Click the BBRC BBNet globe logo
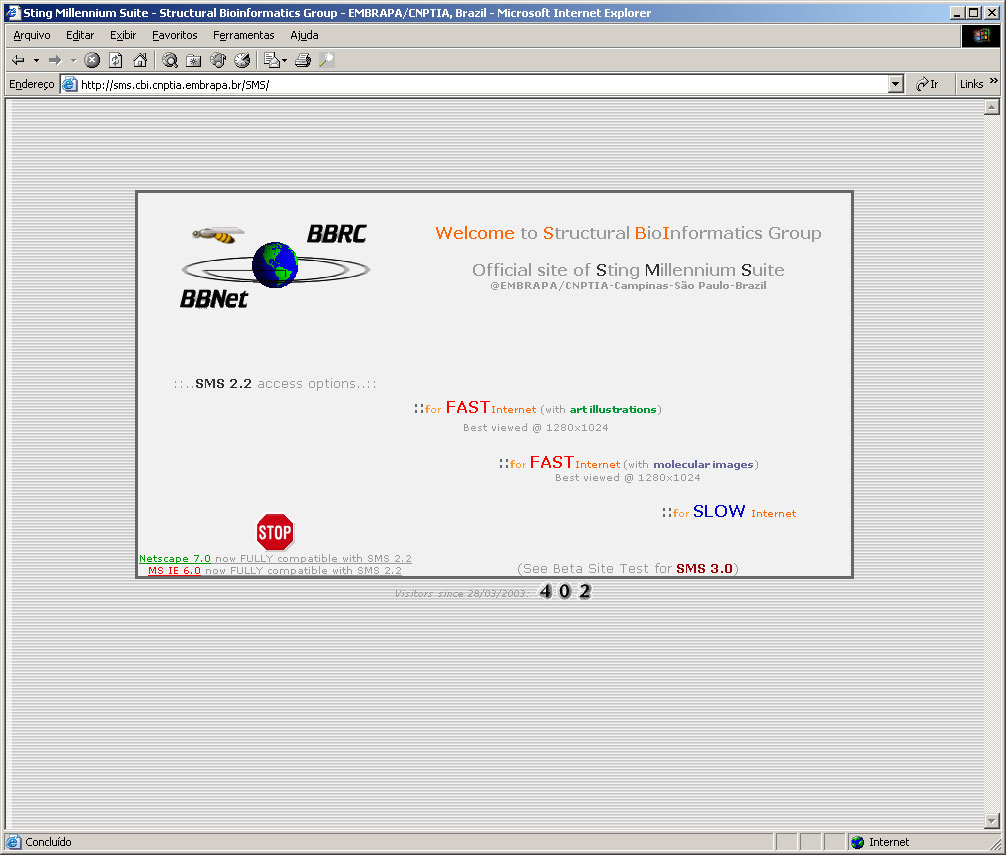1006x855 pixels. [275, 265]
